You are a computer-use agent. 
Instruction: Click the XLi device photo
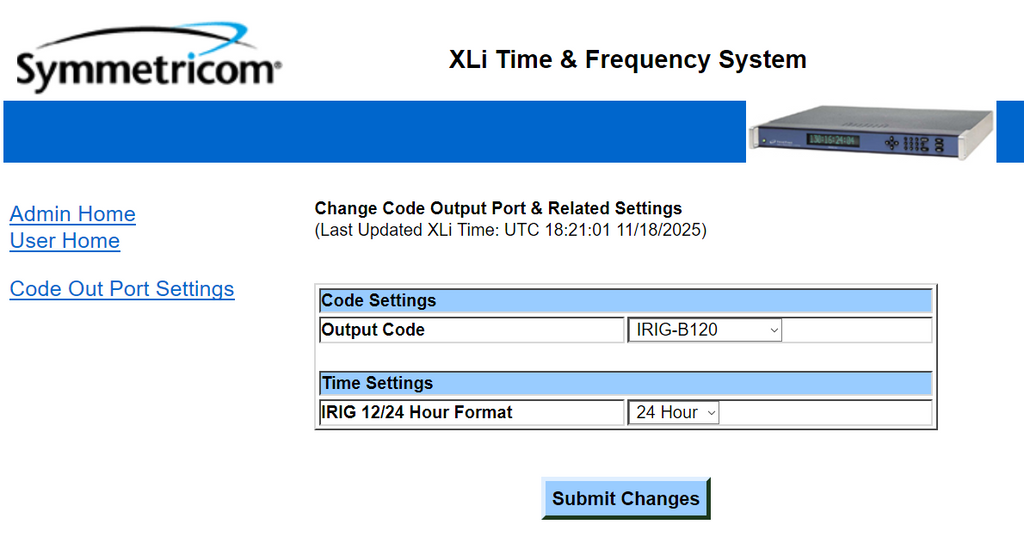870,131
